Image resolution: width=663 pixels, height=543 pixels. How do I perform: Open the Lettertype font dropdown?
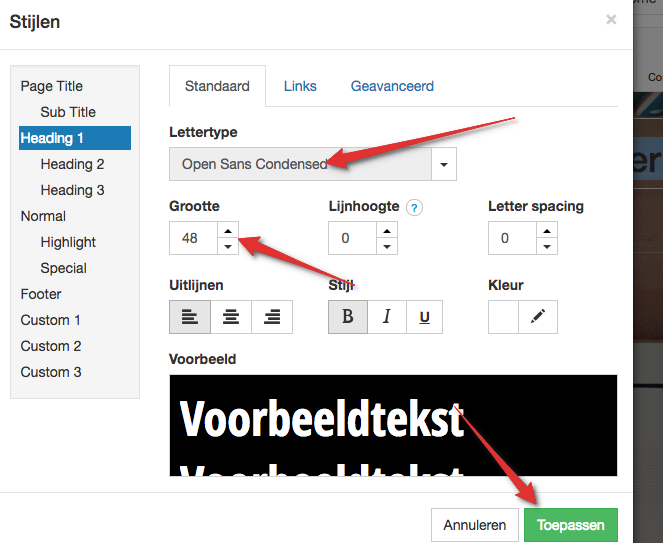(444, 164)
